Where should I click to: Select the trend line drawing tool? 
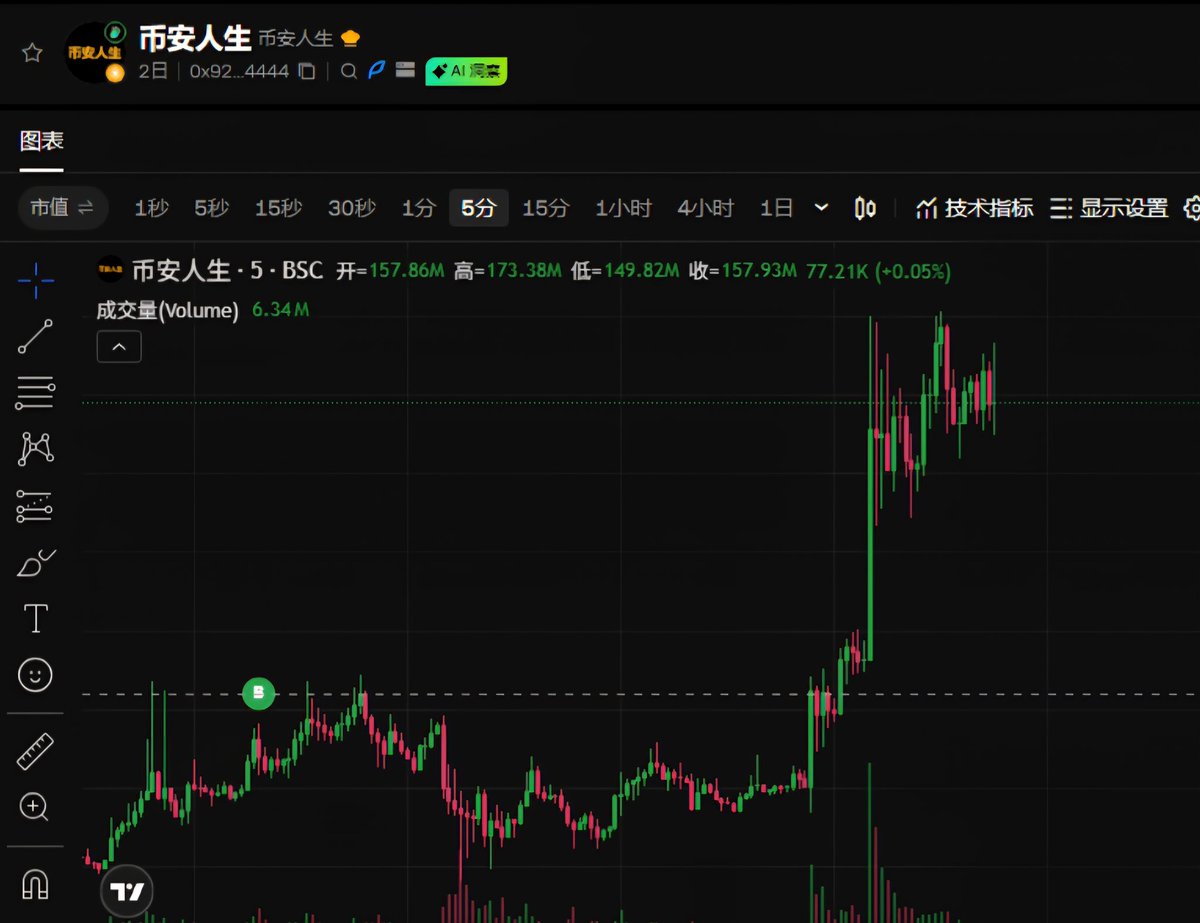pos(36,338)
